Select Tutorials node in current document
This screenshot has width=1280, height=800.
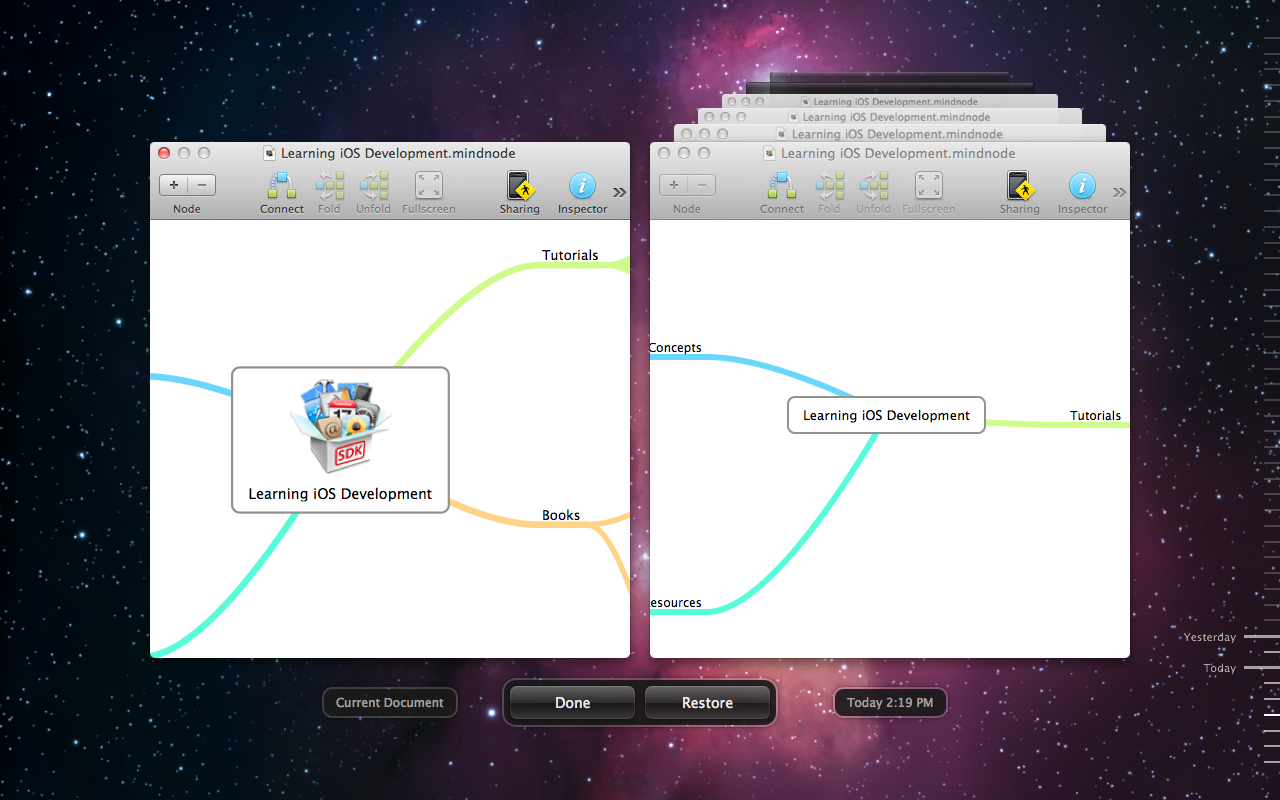(570, 255)
